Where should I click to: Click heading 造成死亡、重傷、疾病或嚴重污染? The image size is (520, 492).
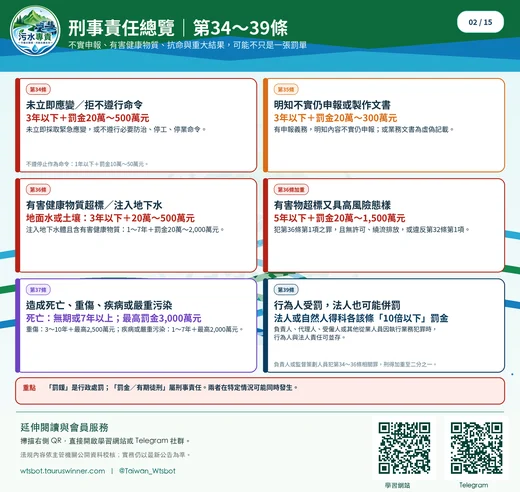(99, 305)
